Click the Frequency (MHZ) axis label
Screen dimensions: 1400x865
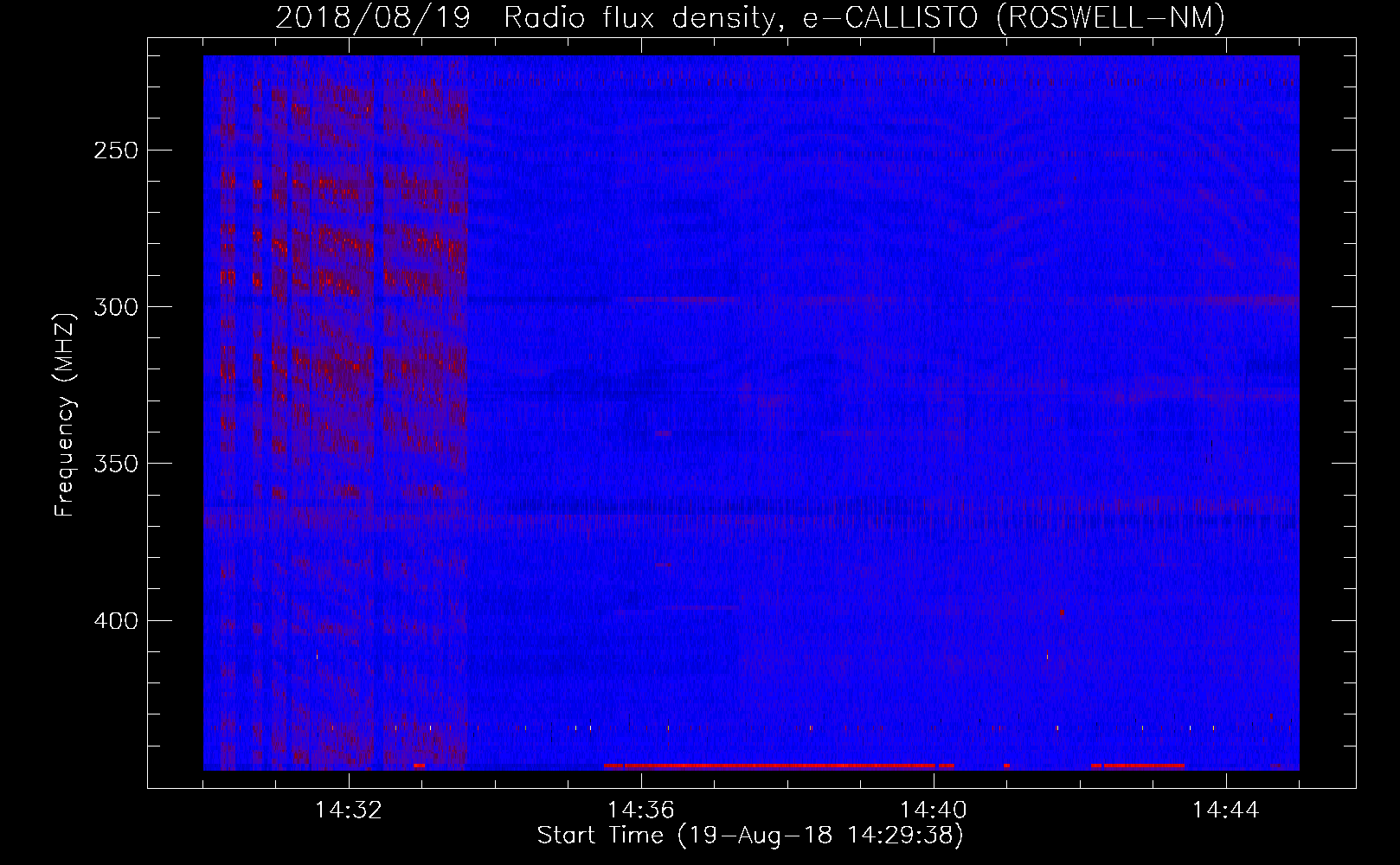tap(65, 414)
